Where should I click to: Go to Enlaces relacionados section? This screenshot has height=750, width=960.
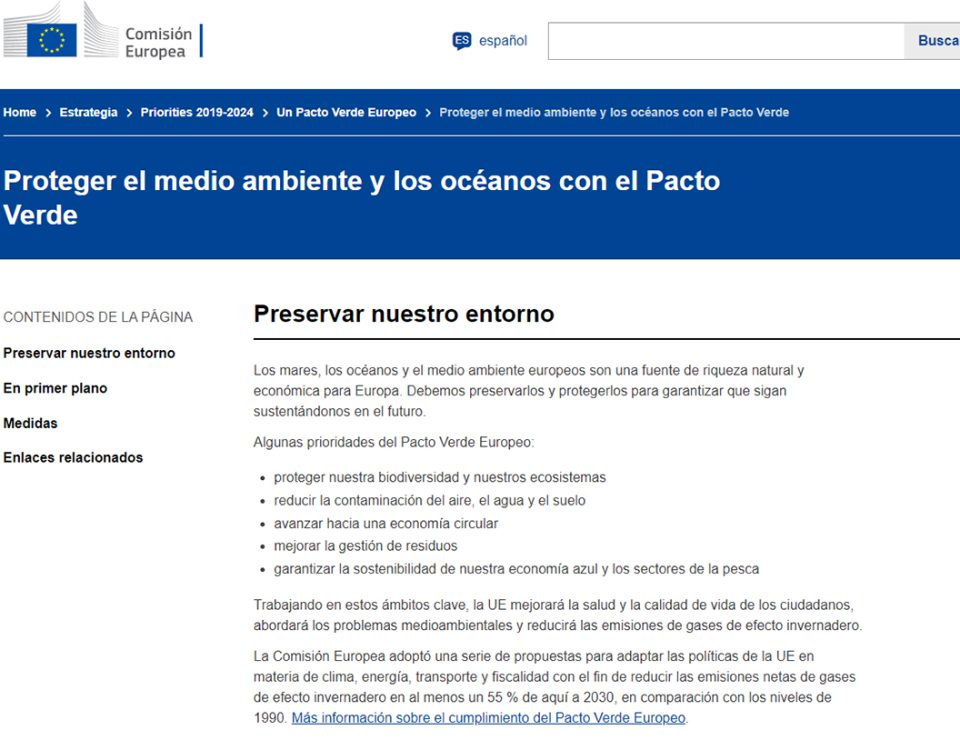point(73,457)
